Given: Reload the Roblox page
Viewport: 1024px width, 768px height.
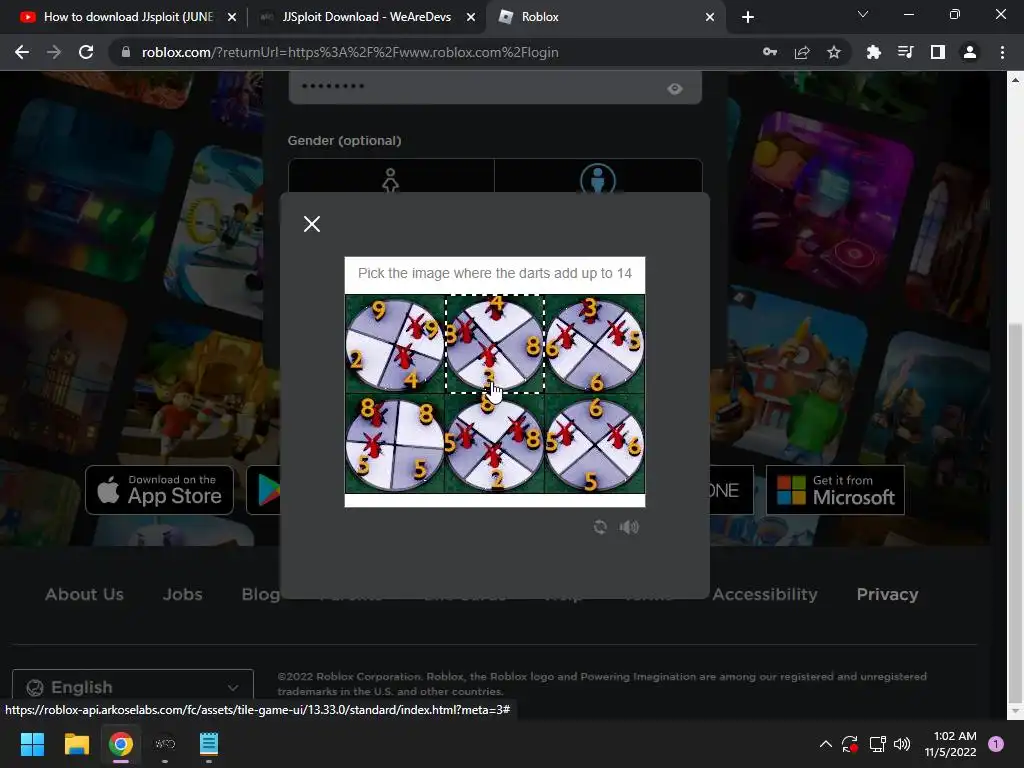Looking at the screenshot, I should pos(86,52).
